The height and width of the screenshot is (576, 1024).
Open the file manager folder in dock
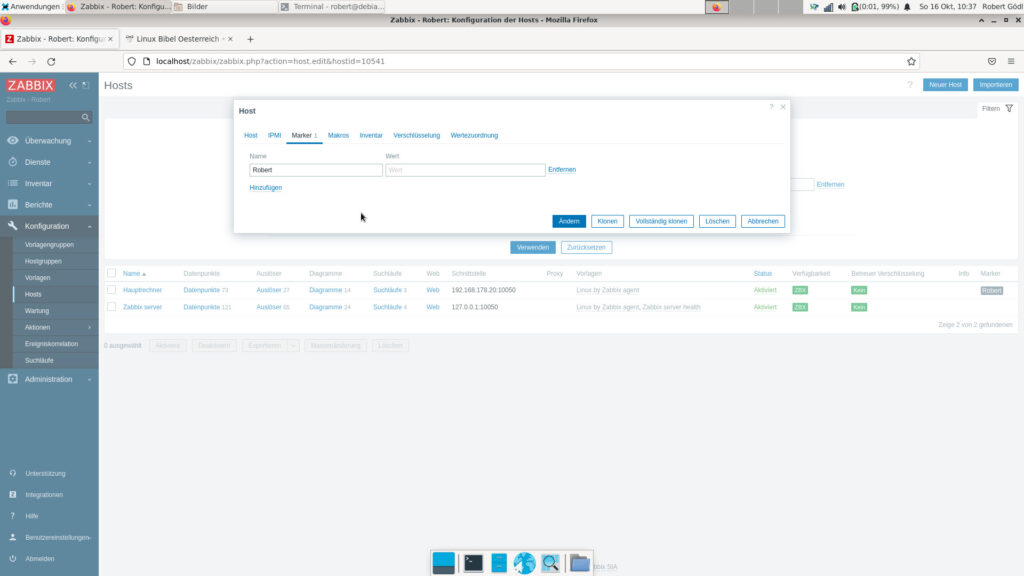579,563
